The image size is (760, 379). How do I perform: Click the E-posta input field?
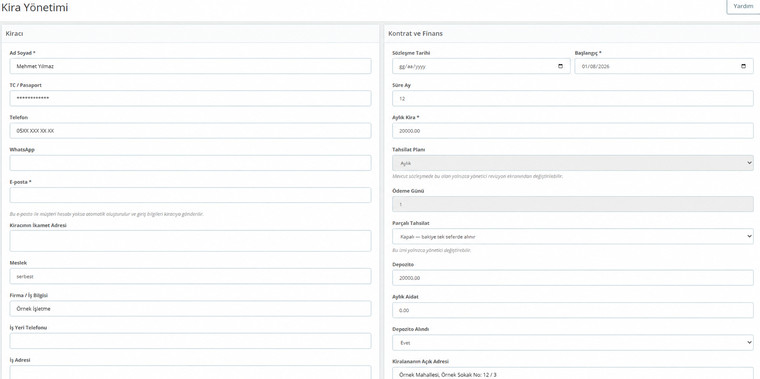pos(190,195)
